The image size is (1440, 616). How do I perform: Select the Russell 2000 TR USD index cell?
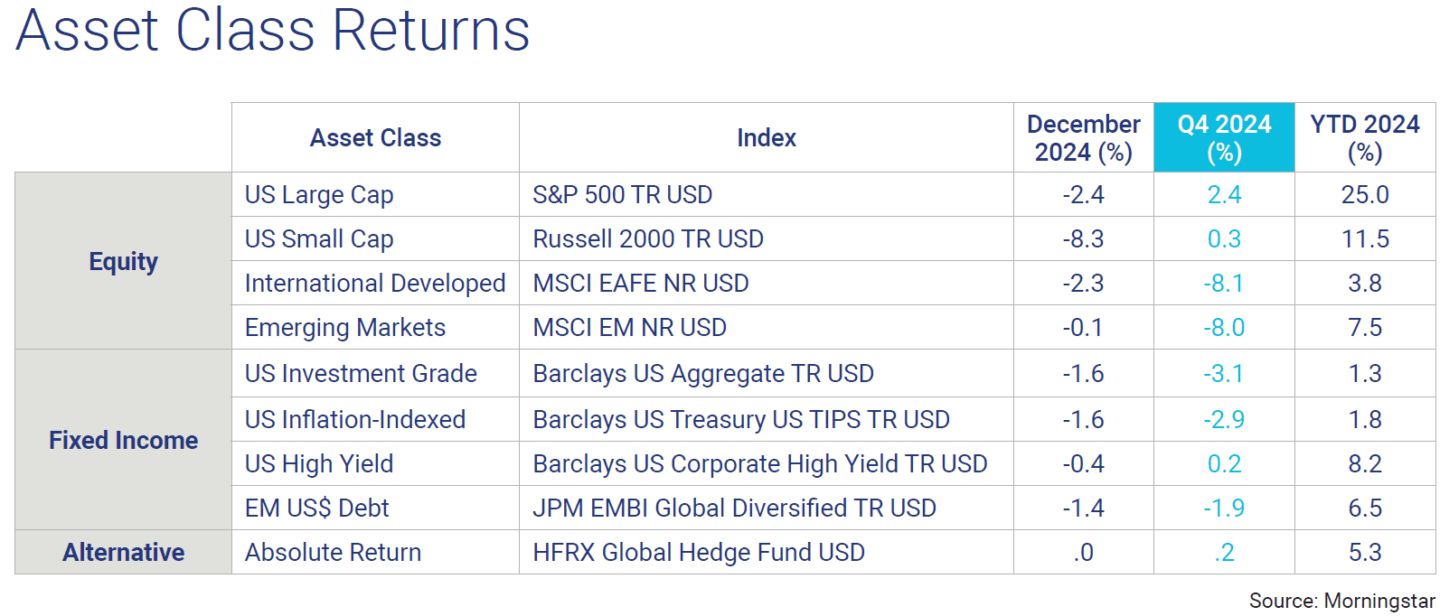648,239
